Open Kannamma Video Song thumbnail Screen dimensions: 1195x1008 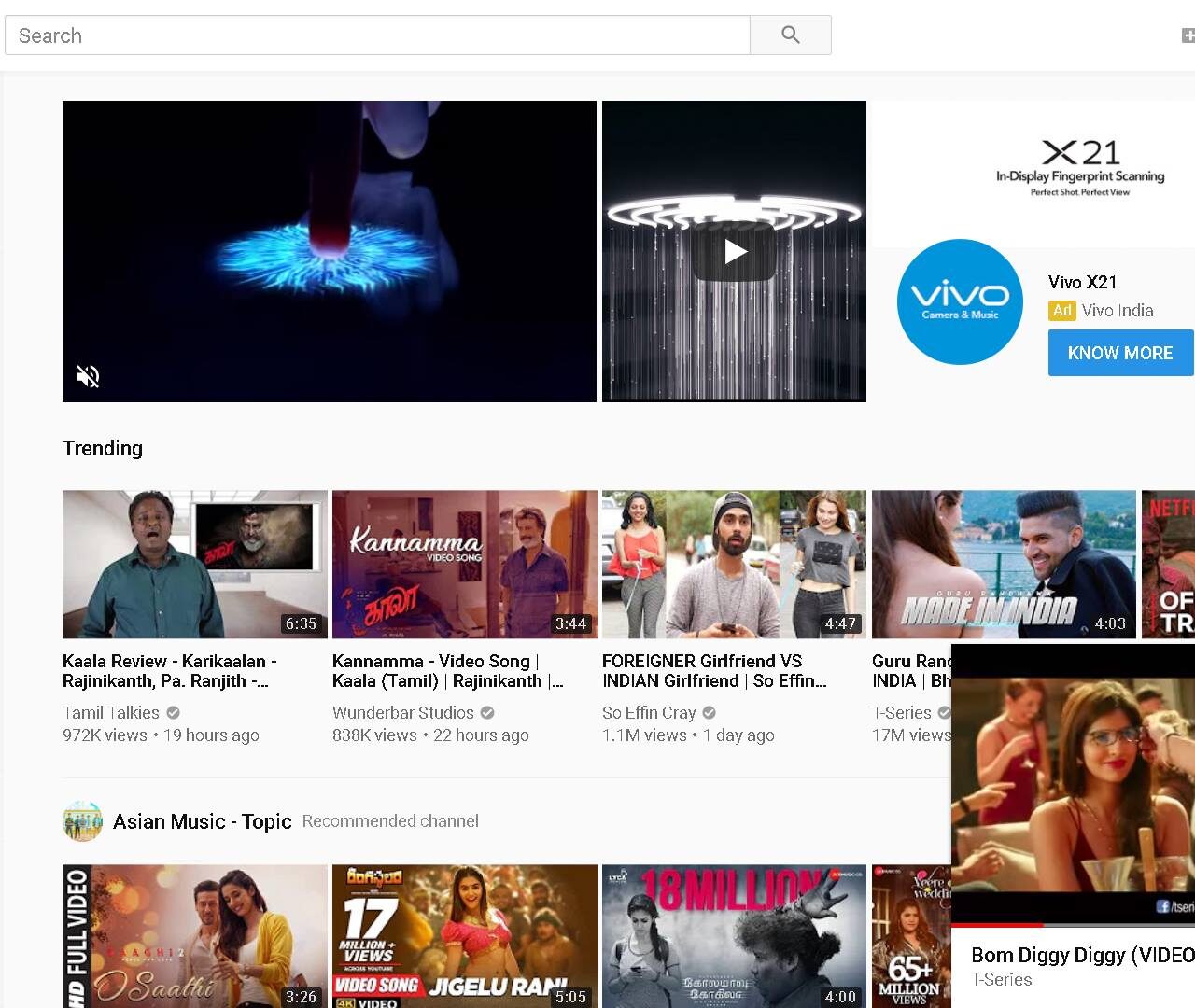(x=465, y=565)
